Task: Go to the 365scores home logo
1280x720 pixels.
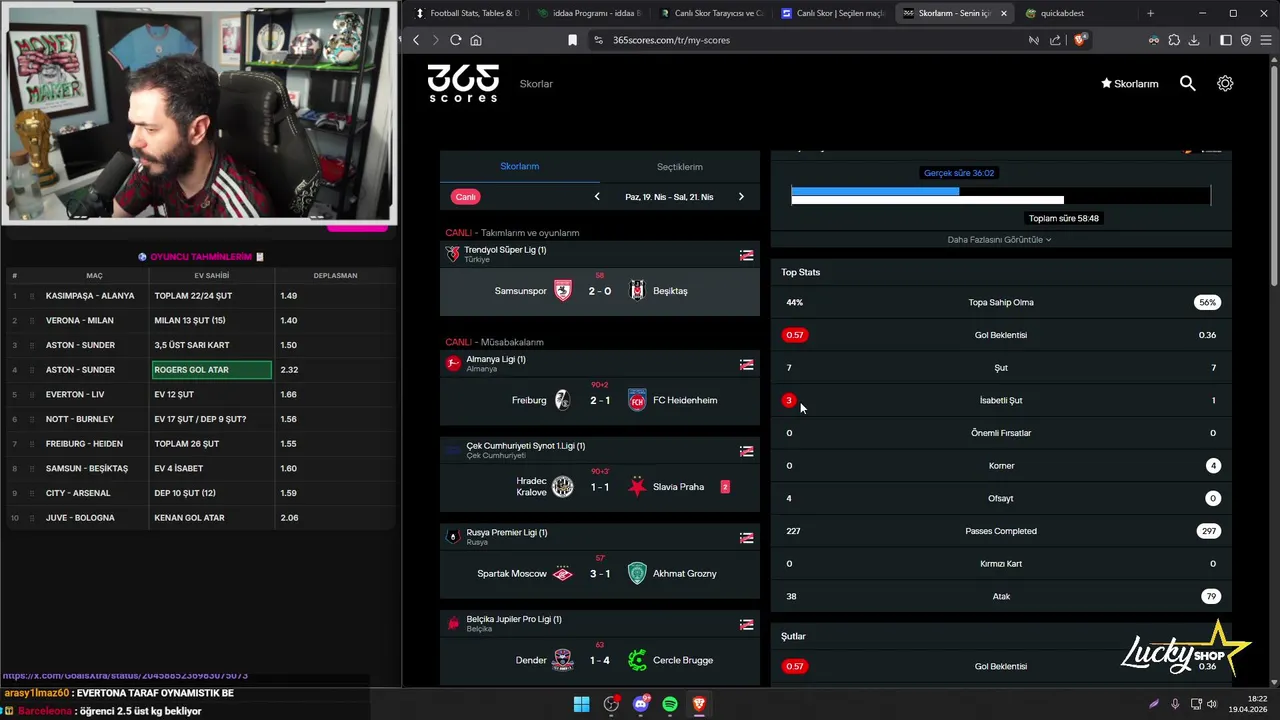Action: click(x=463, y=83)
